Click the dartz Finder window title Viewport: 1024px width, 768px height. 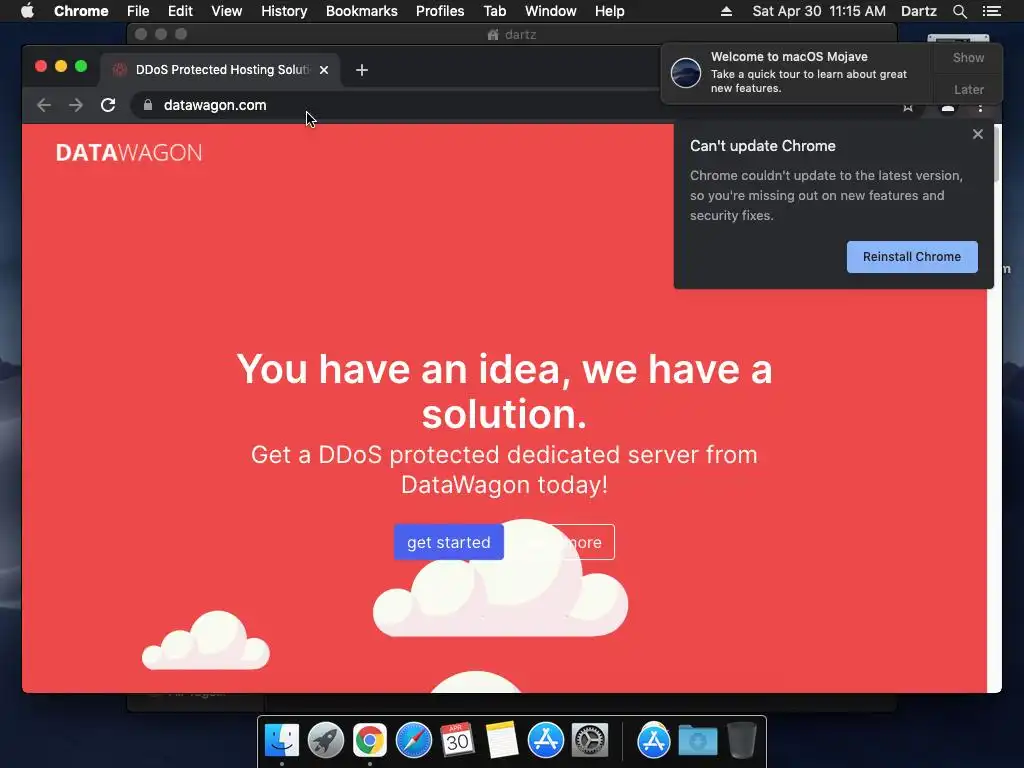(512, 35)
